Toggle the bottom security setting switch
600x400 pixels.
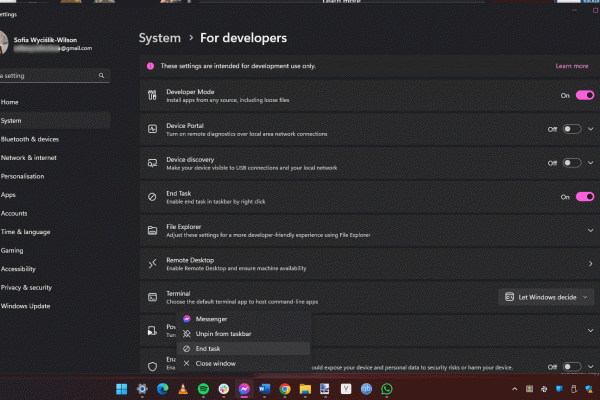[572, 367]
